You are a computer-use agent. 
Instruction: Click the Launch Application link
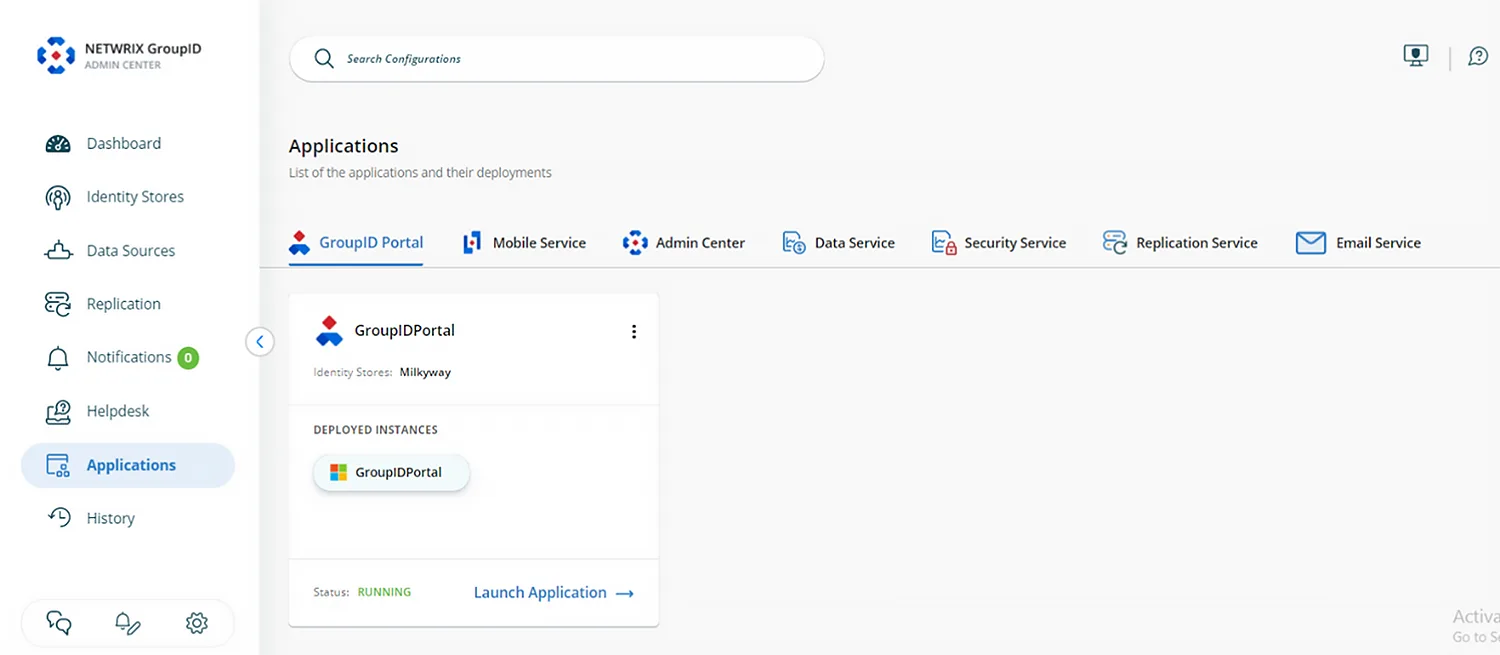click(554, 593)
